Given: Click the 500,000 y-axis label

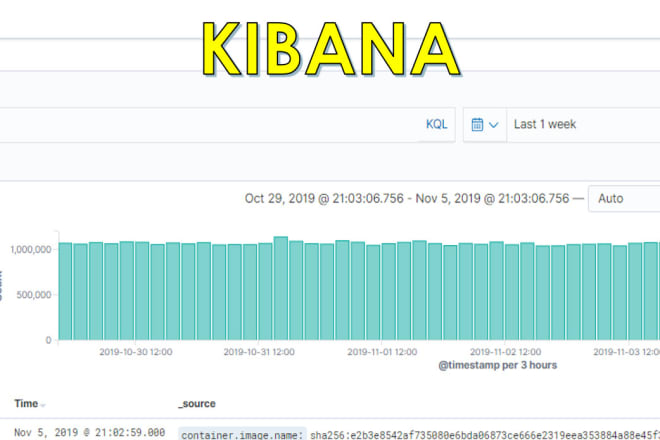Looking at the screenshot, I should click(34, 295).
